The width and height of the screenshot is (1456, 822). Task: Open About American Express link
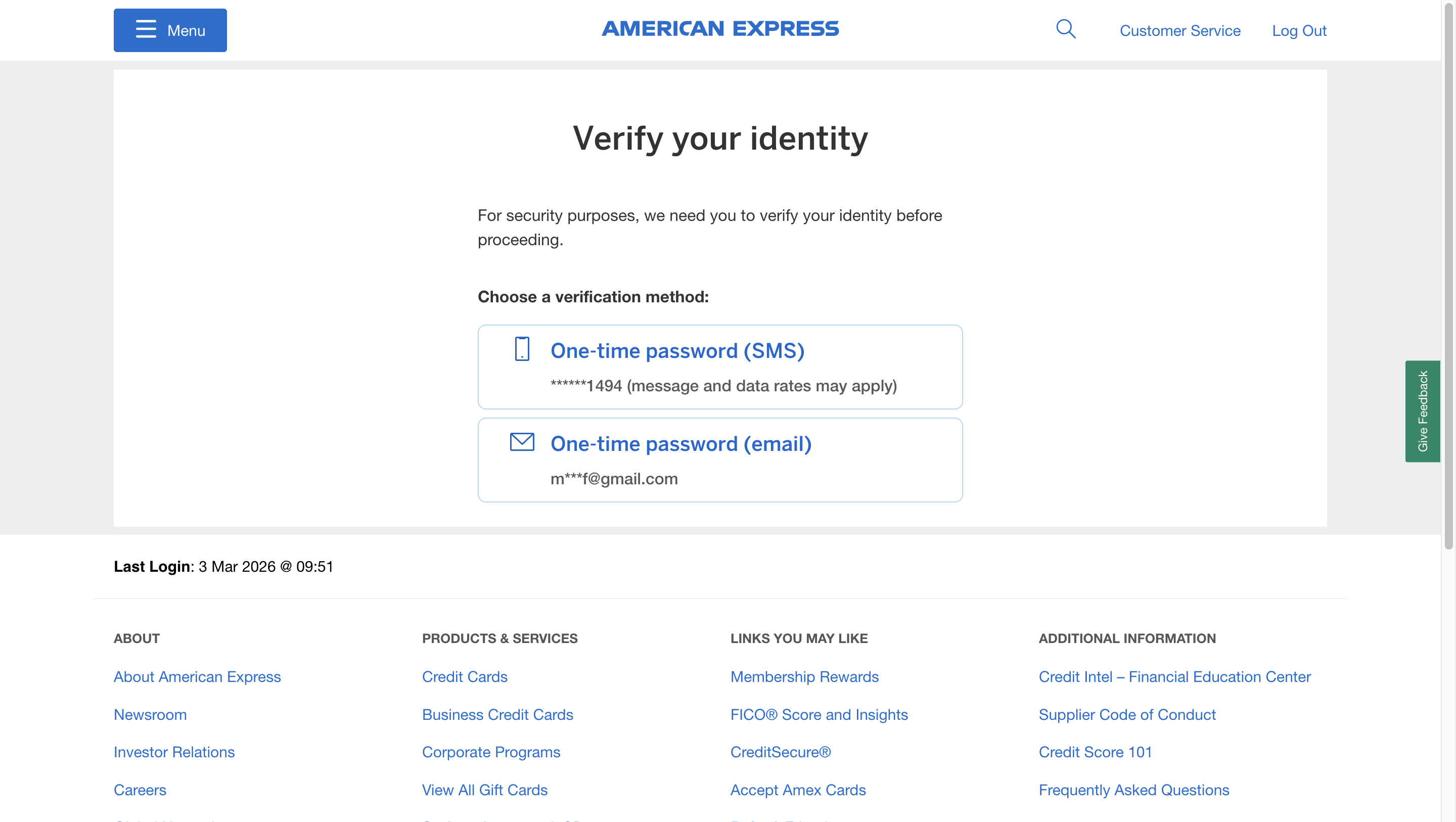pyautogui.click(x=197, y=677)
